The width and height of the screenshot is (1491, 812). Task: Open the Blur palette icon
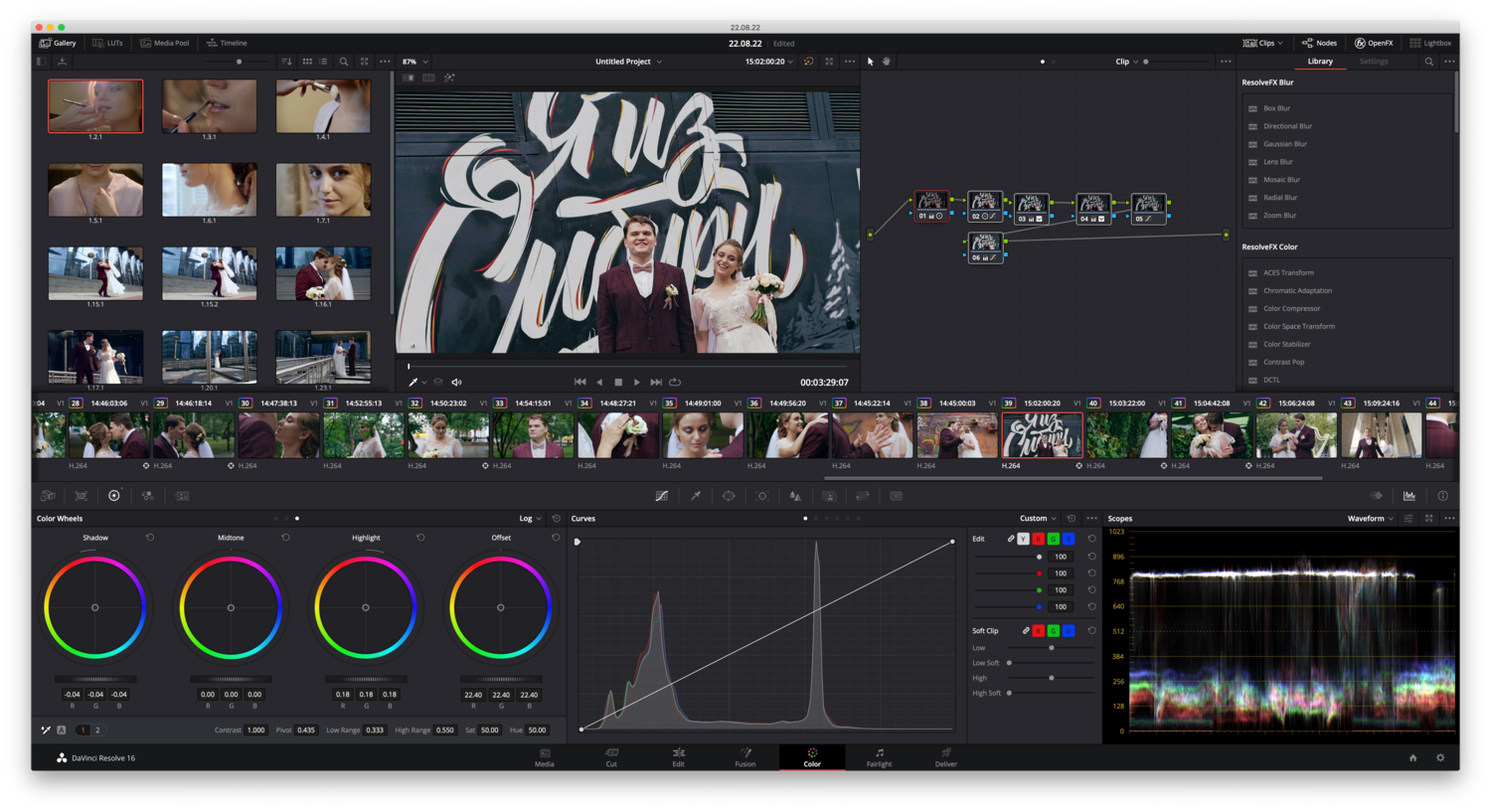tap(795, 496)
